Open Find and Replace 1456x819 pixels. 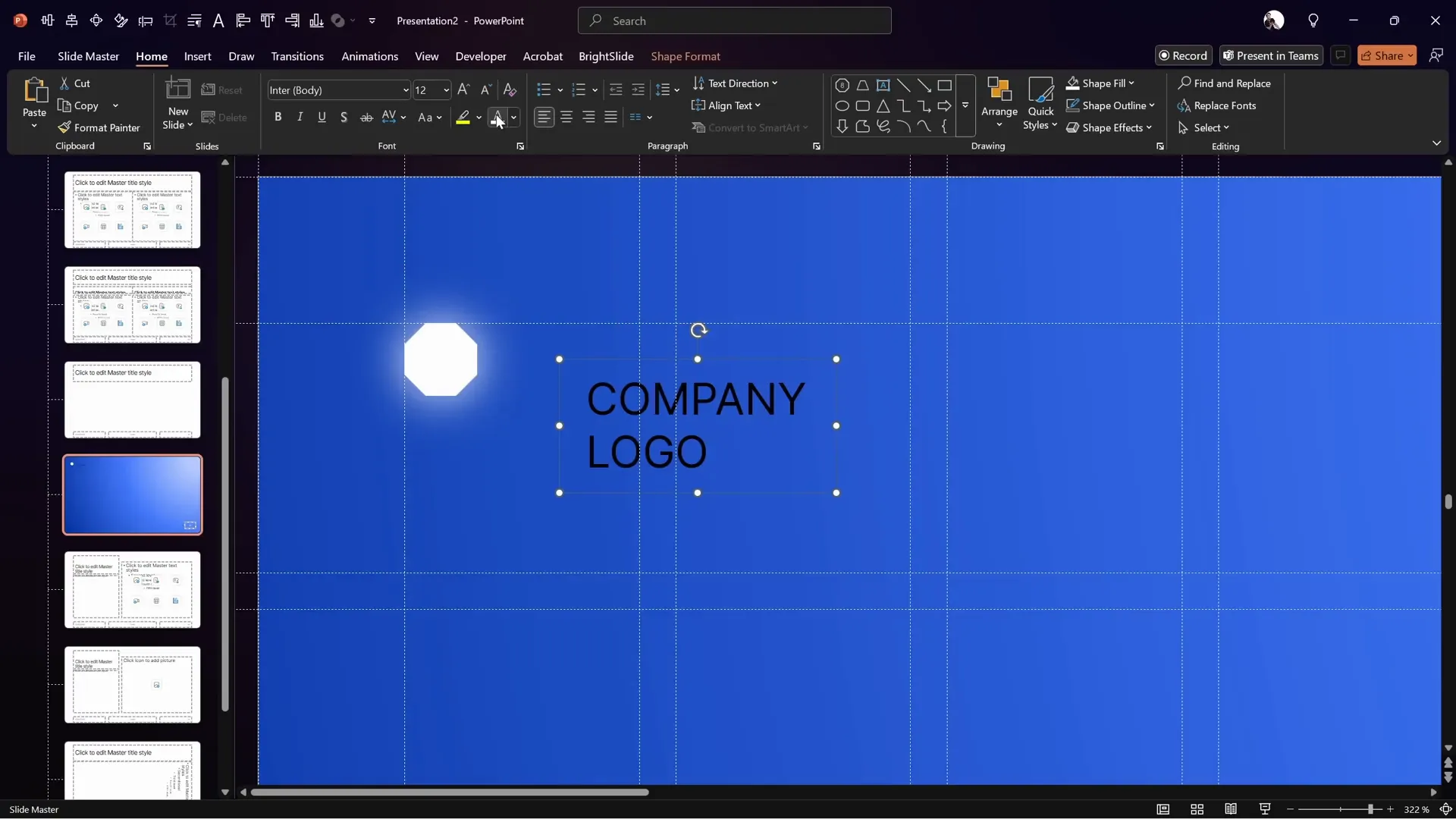(x=1225, y=83)
